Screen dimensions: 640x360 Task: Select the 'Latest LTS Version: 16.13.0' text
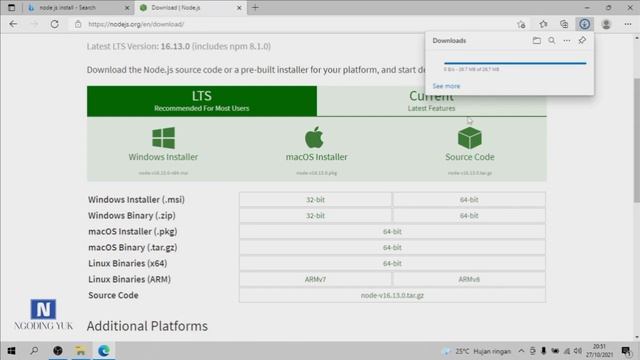[x=138, y=46]
